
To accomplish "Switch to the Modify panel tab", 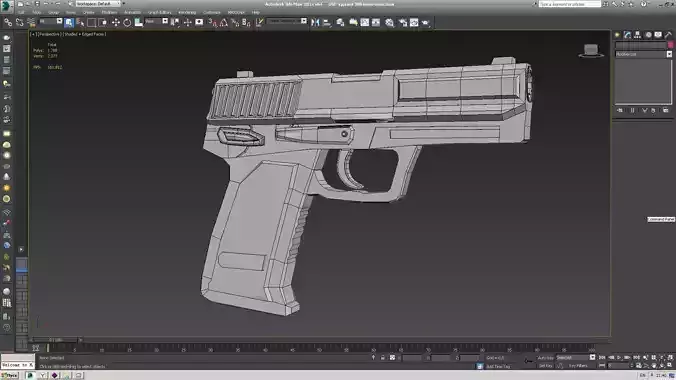I will click(627, 35).
